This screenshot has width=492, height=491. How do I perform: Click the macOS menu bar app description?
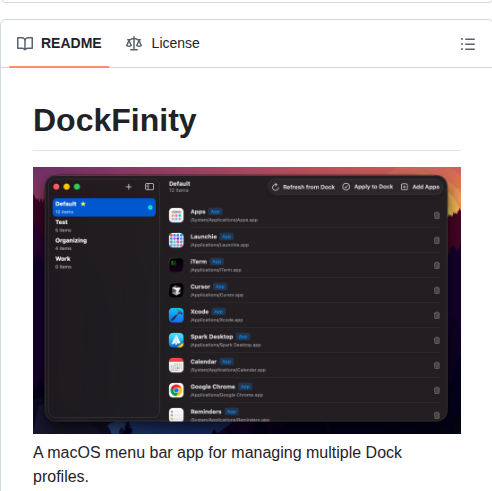point(217,464)
